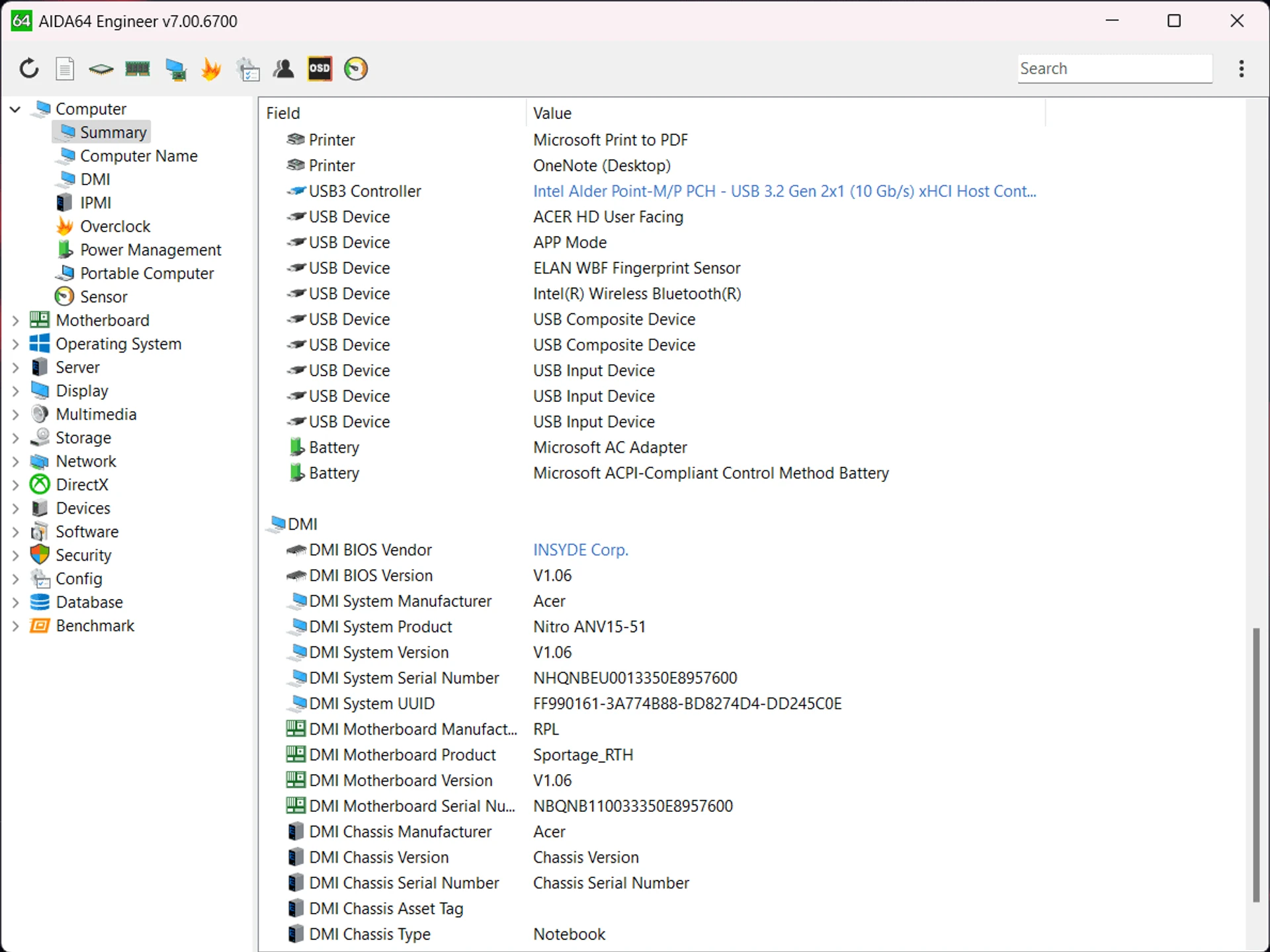1270x952 pixels.
Task: Click the ACER HD User Facing value
Action: (608, 217)
